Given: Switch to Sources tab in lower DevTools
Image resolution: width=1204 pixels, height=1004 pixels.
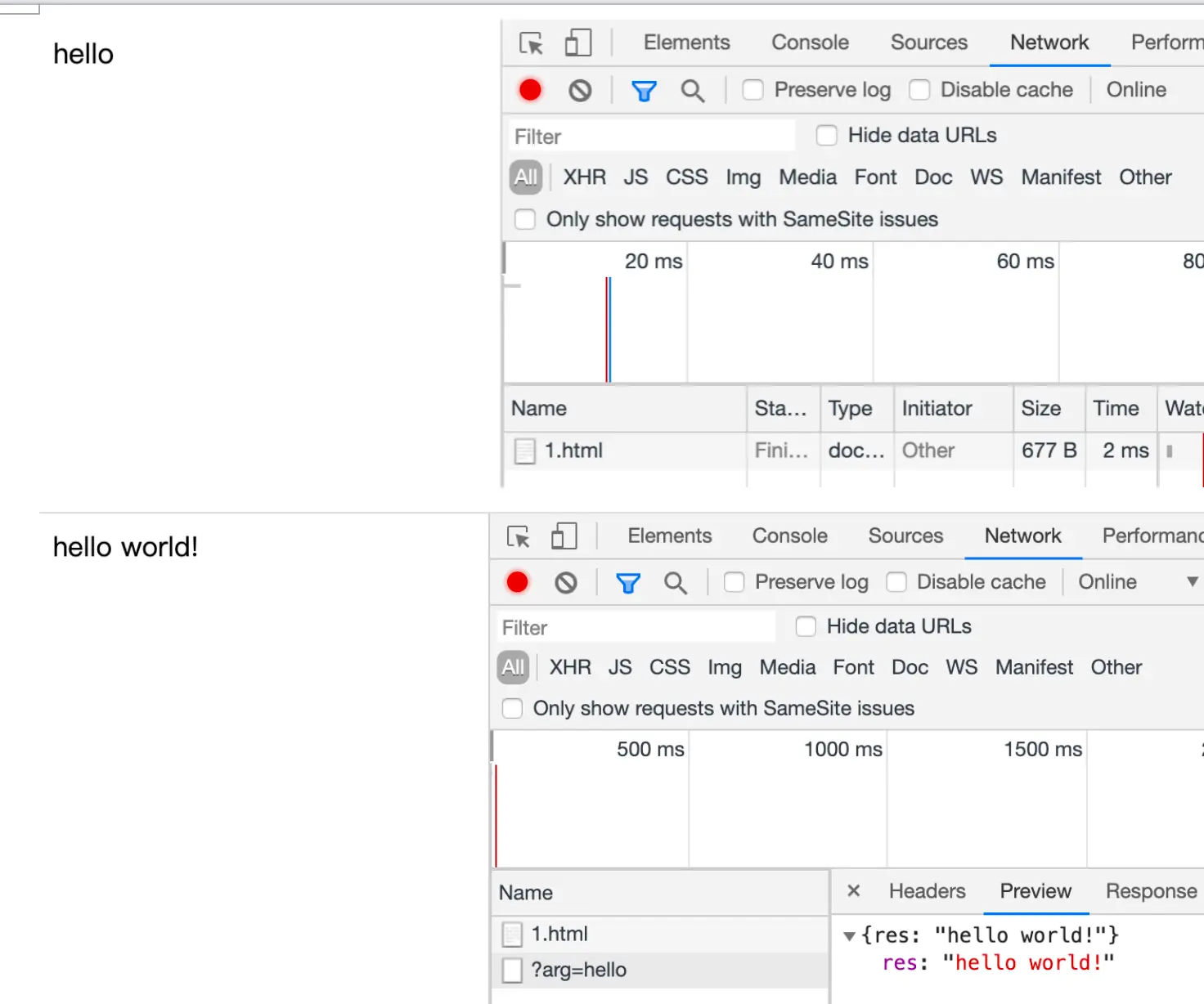Looking at the screenshot, I should (906, 536).
